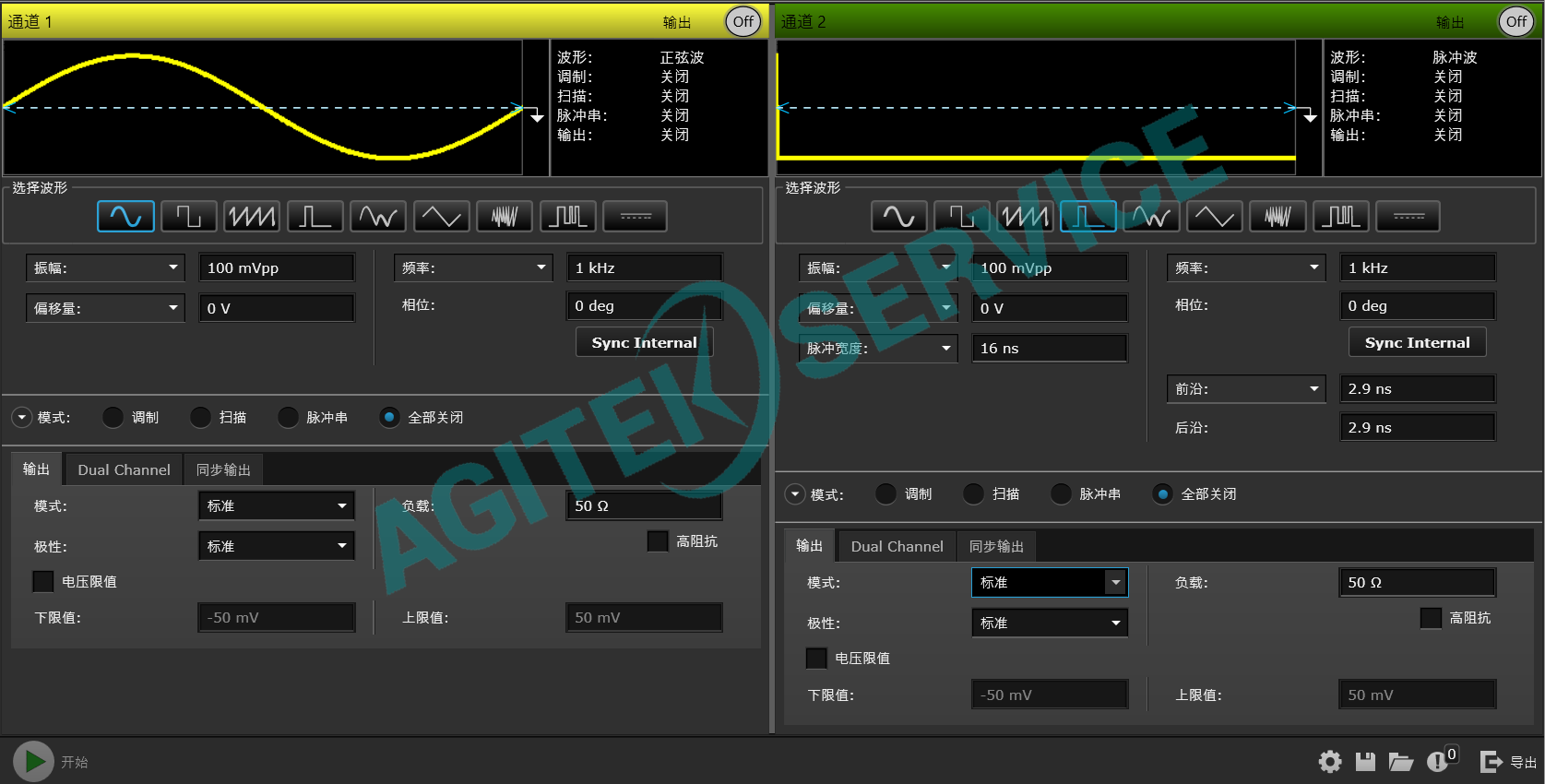Enable 电压限值 checkbox in Channel 1
Image resolution: width=1545 pixels, height=784 pixels.
tap(43, 581)
